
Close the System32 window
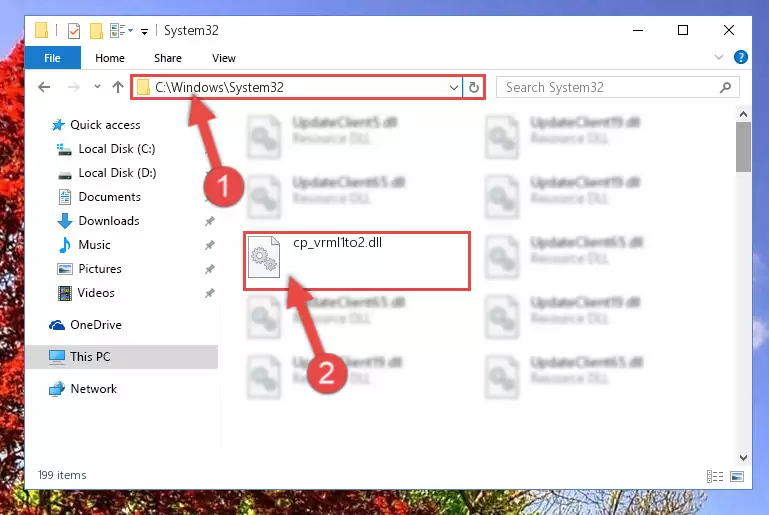(729, 30)
